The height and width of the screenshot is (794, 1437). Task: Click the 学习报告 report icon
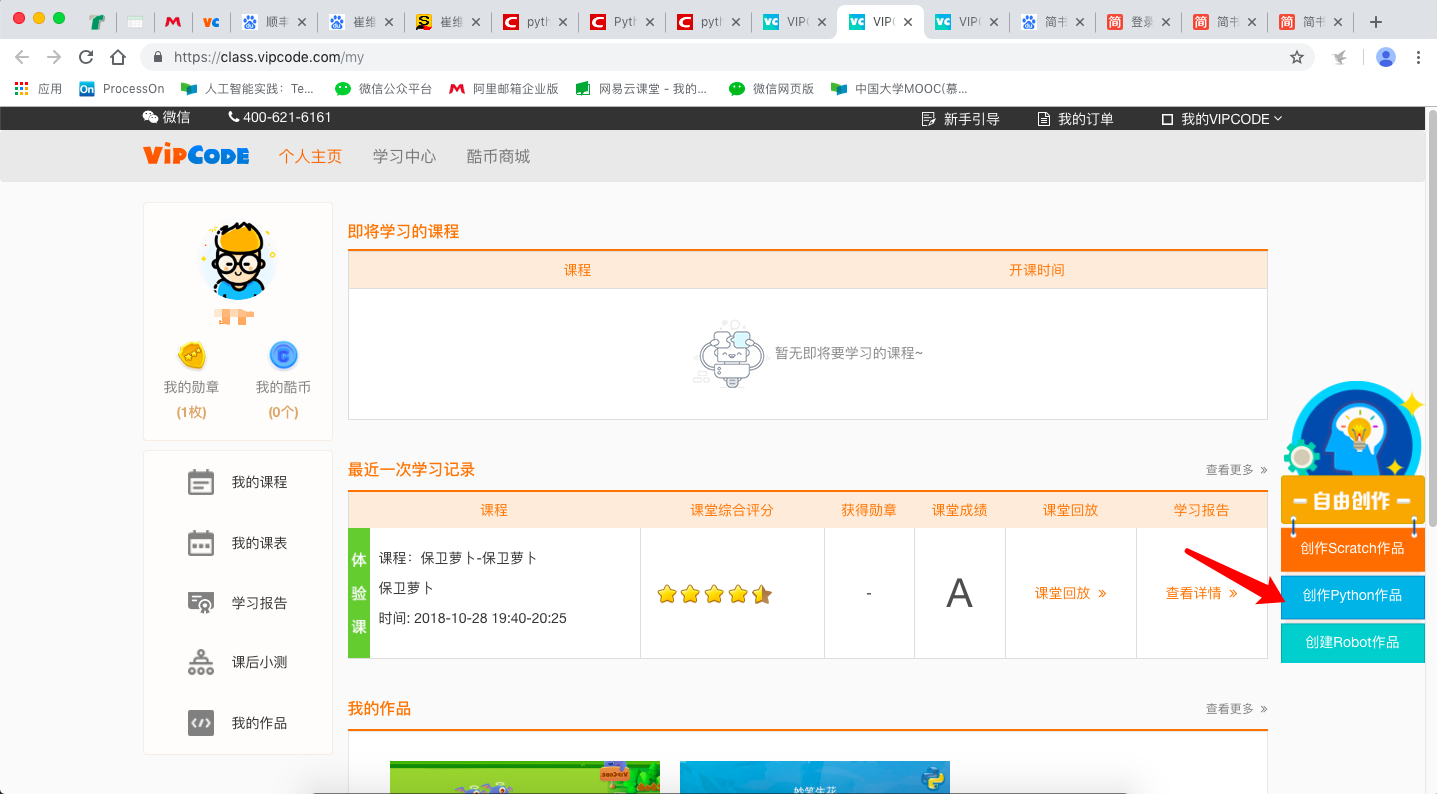pyautogui.click(x=201, y=603)
